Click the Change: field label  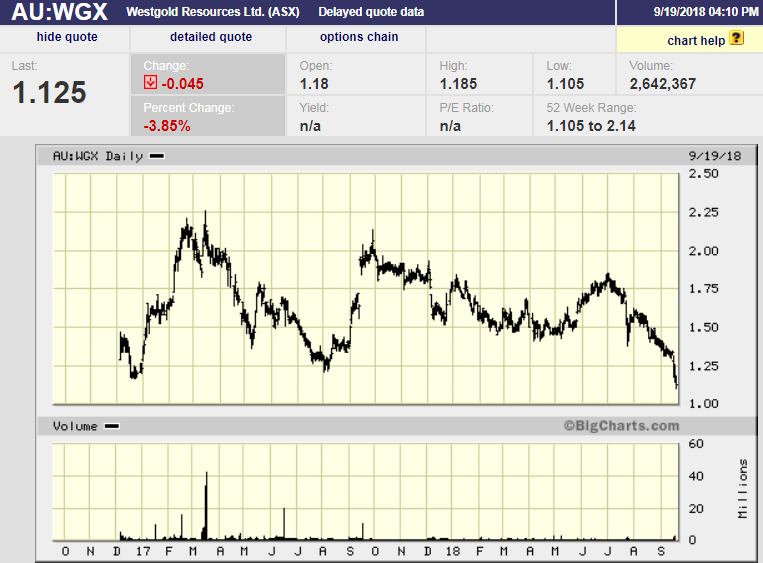[166, 66]
